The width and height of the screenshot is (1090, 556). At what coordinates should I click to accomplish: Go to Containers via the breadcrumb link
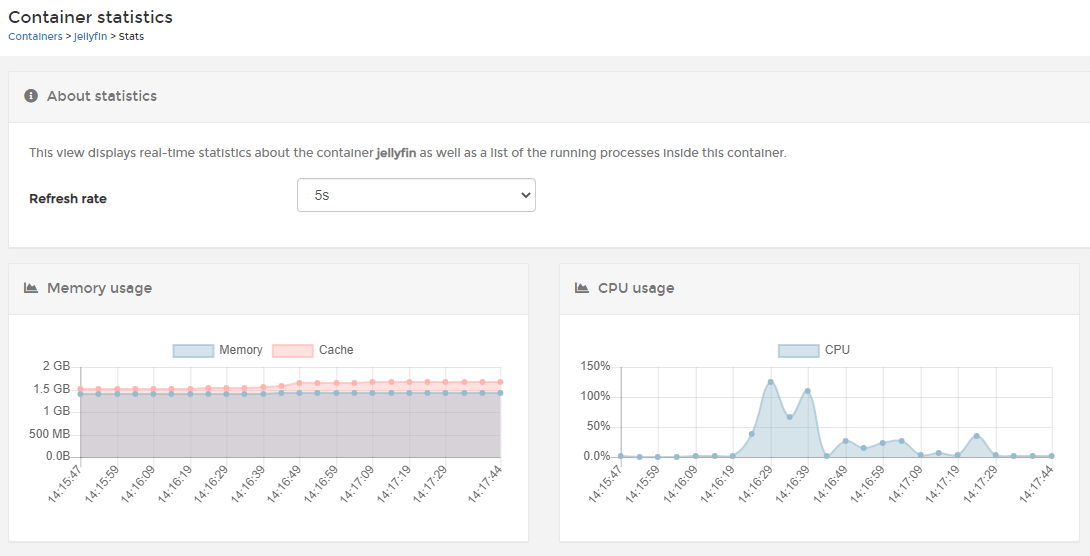(34, 36)
